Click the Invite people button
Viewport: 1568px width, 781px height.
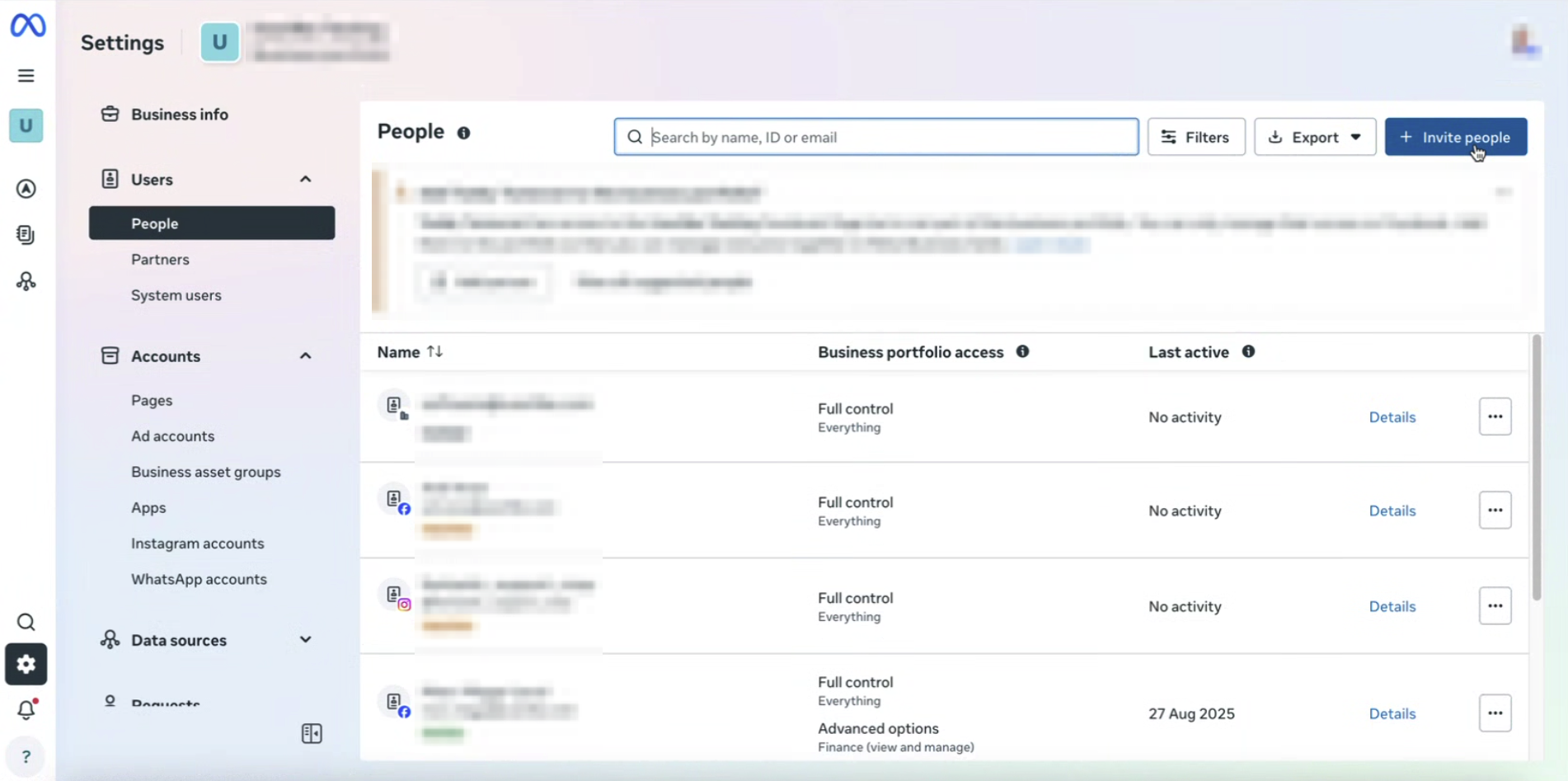(x=1455, y=137)
